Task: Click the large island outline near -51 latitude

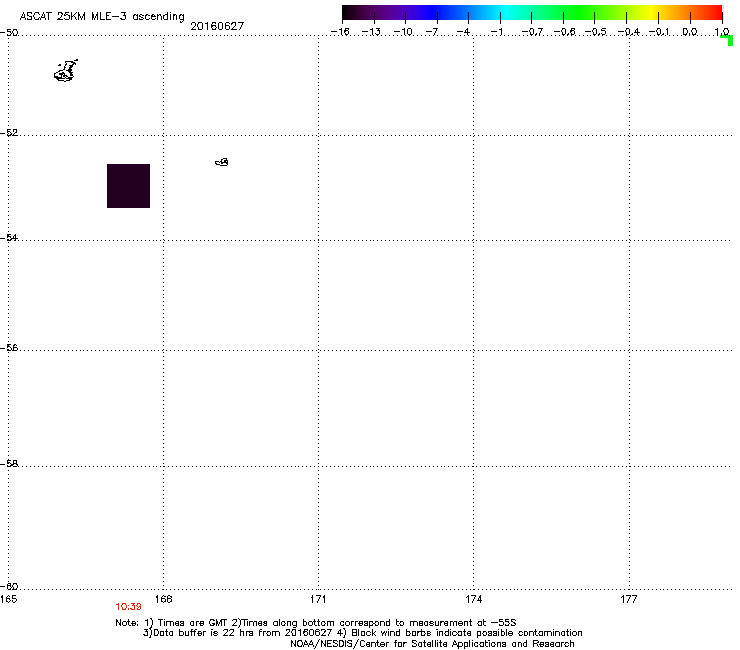Action: [x=66, y=71]
